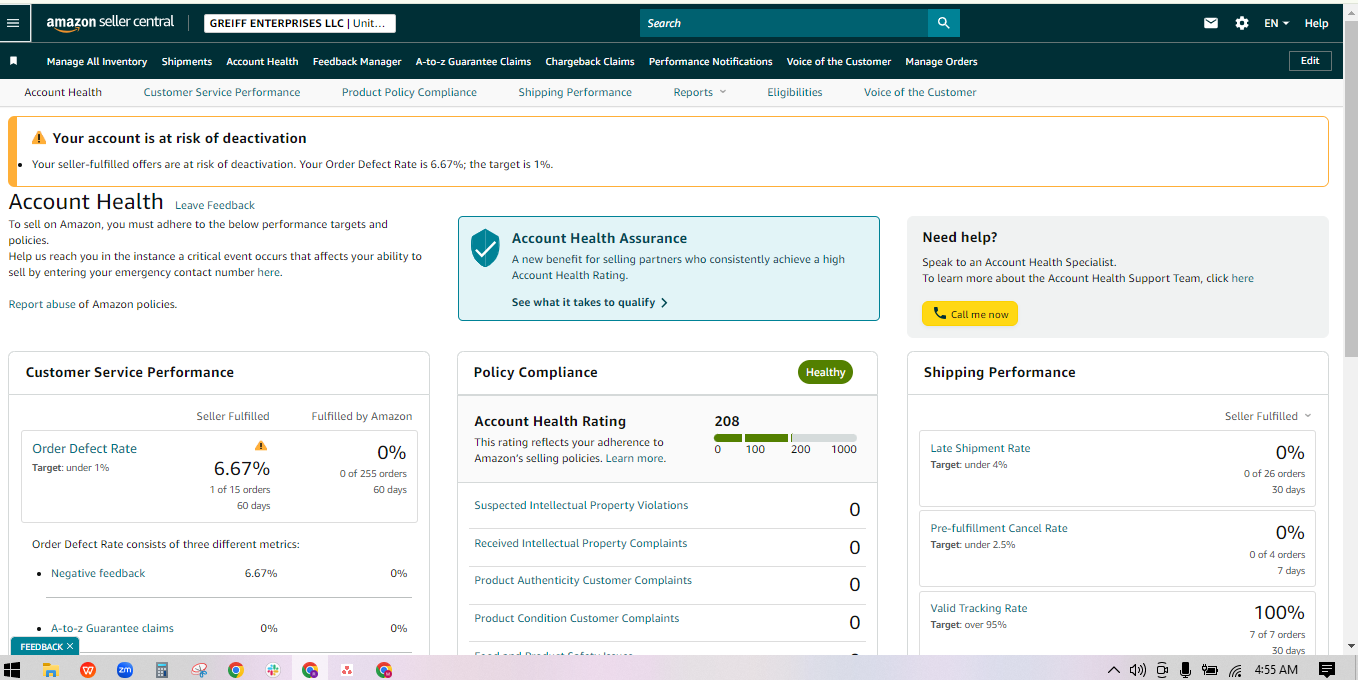Open Performance Notifications menu item
The height and width of the screenshot is (680, 1358).
pos(711,61)
